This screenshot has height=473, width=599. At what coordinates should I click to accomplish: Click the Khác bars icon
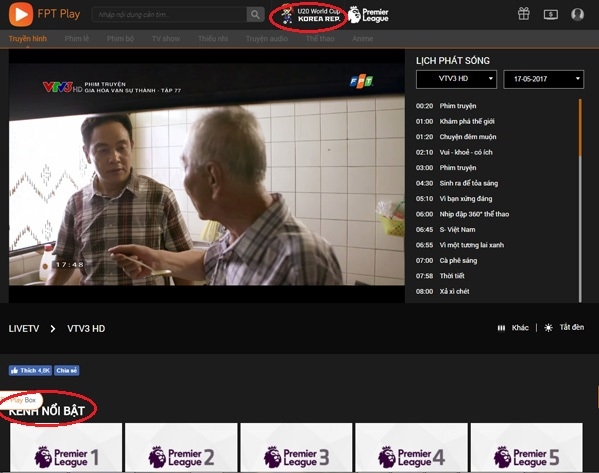click(x=501, y=328)
